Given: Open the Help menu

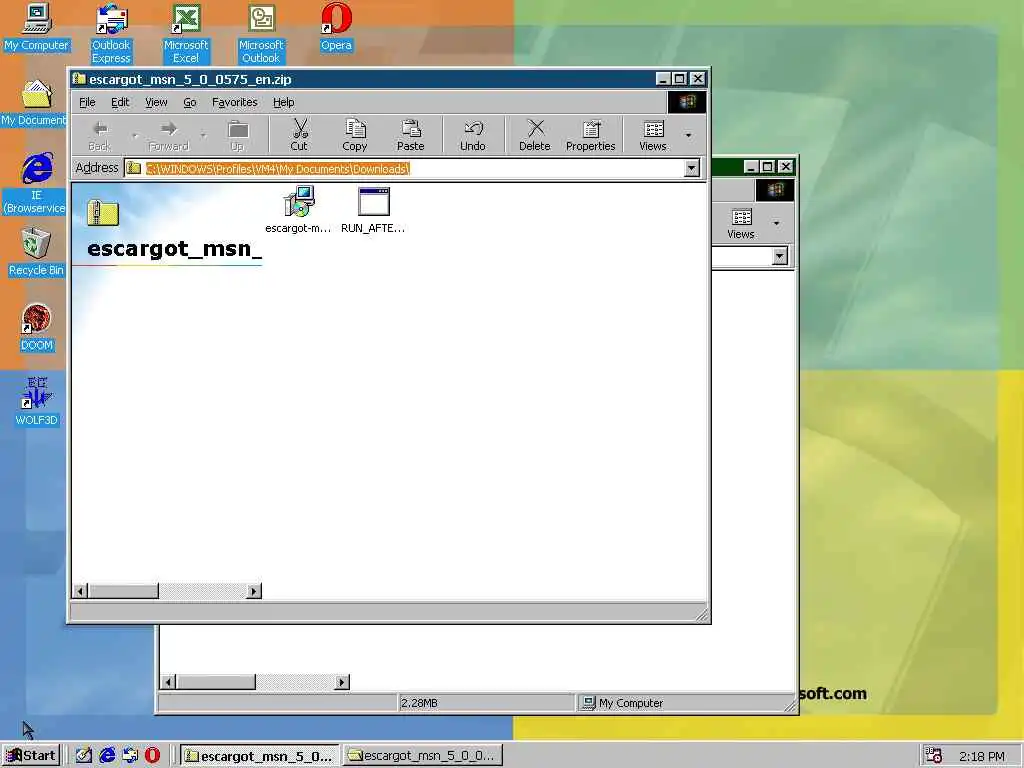Looking at the screenshot, I should pyautogui.click(x=283, y=102).
